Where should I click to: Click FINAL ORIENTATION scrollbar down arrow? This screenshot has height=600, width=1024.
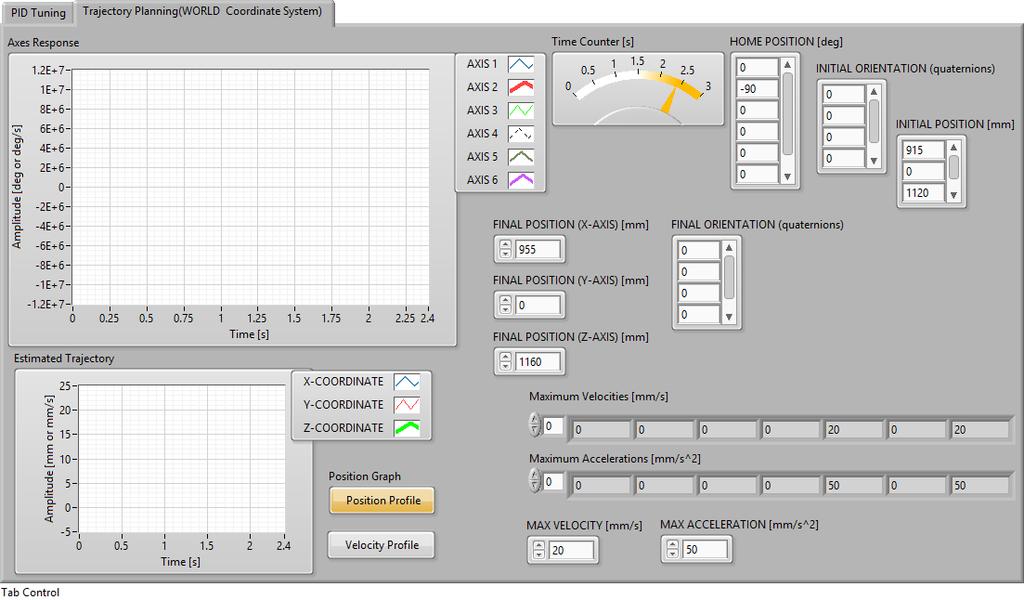coord(729,317)
